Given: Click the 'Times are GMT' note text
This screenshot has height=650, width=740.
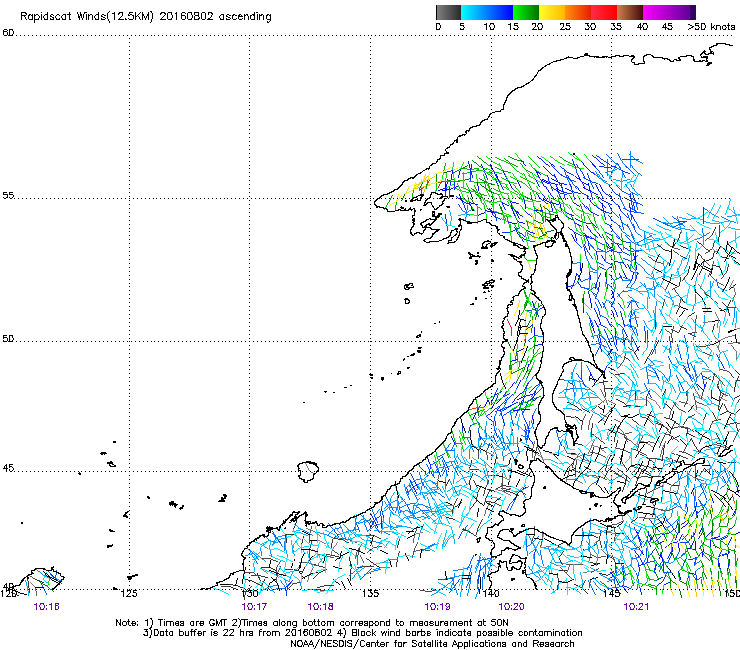Looking at the screenshot, I should pyautogui.click(x=192, y=623).
